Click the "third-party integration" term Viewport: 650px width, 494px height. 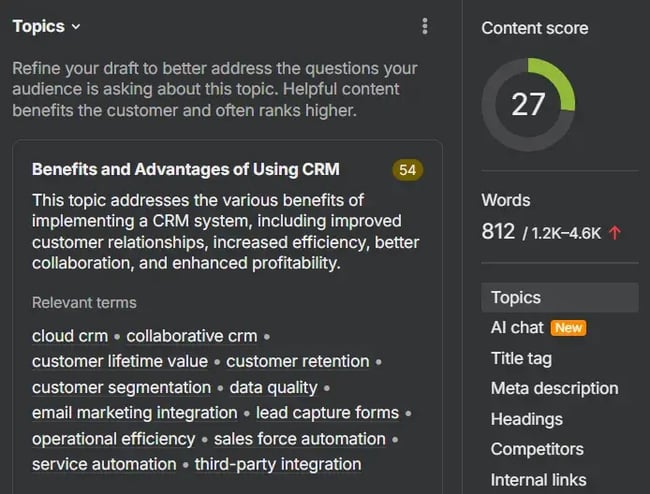click(x=278, y=464)
